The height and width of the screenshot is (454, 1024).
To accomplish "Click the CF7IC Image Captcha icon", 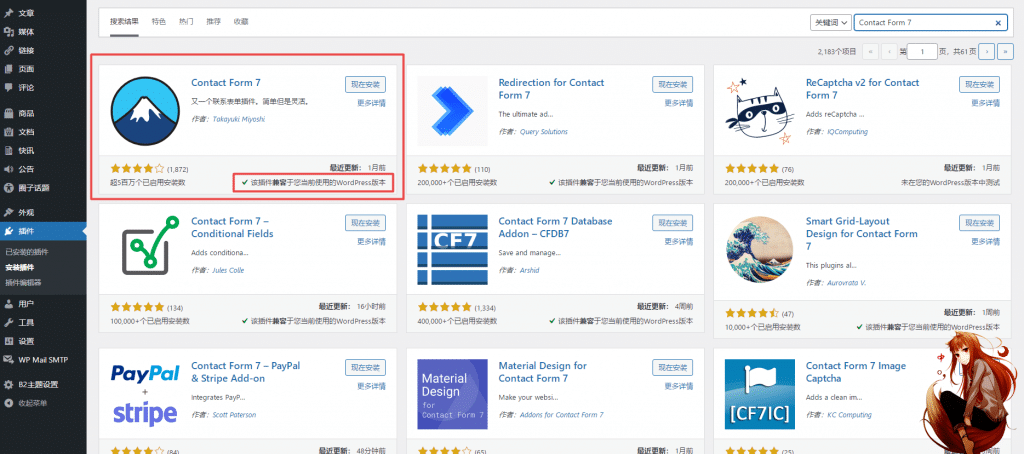I will (x=760, y=394).
